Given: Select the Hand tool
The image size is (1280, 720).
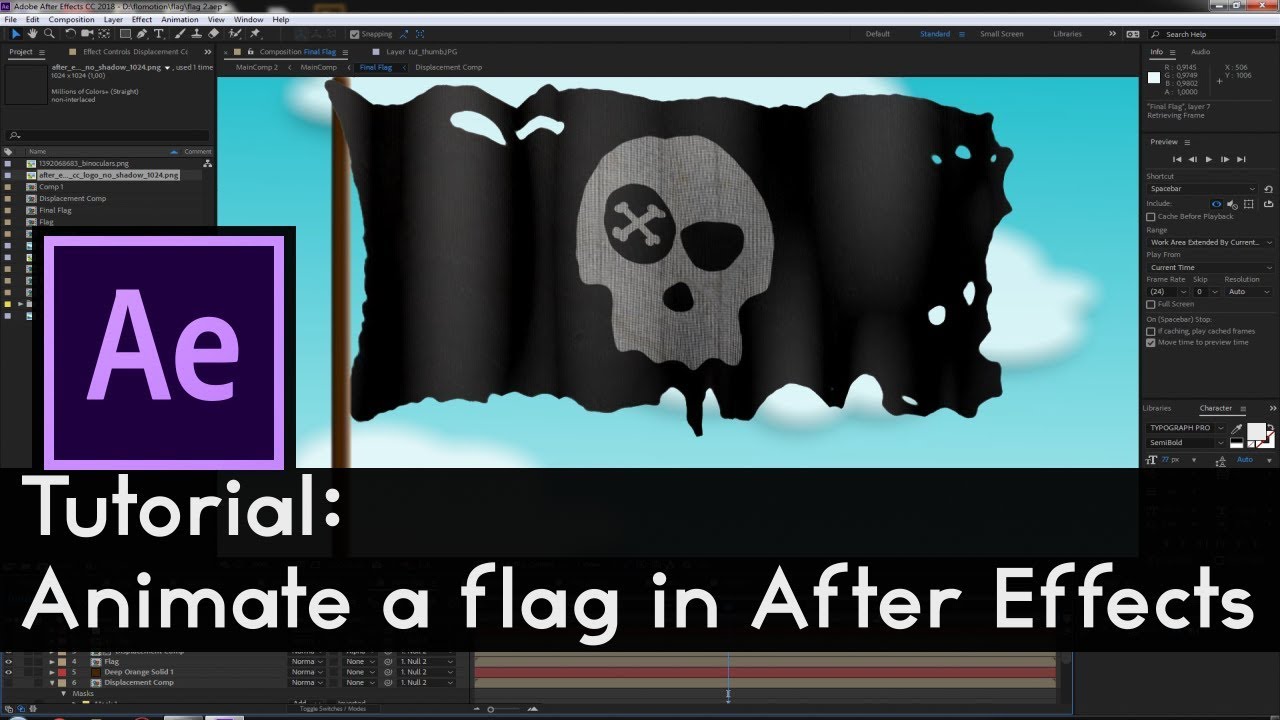Looking at the screenshot, I should pyautogui.click(x=33, y=33).
